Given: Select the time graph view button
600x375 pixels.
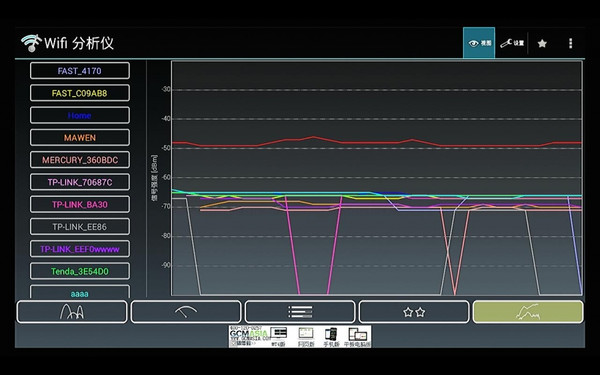Looking at the screenshot, I should click(x=528, y=312).
